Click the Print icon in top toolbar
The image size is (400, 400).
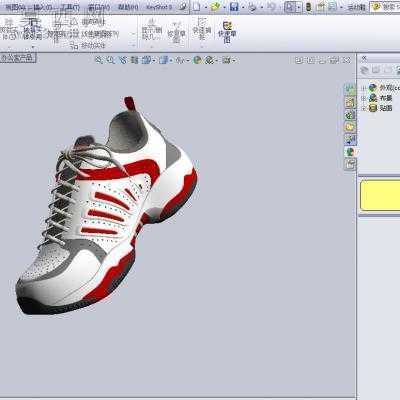tap(253, 7)
